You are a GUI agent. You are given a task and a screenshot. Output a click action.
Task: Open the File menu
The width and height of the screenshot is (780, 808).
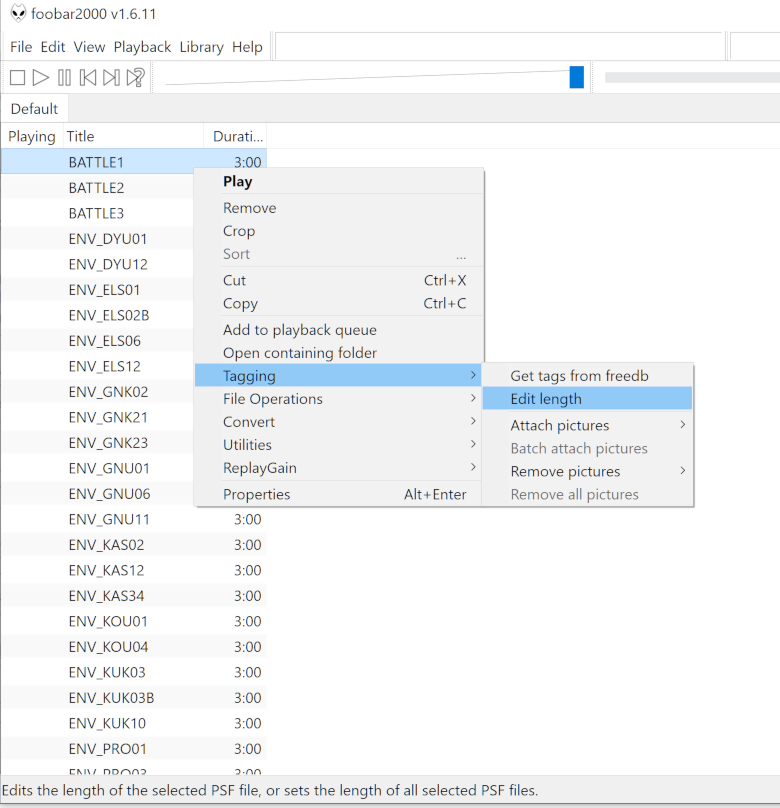[21, 47]
